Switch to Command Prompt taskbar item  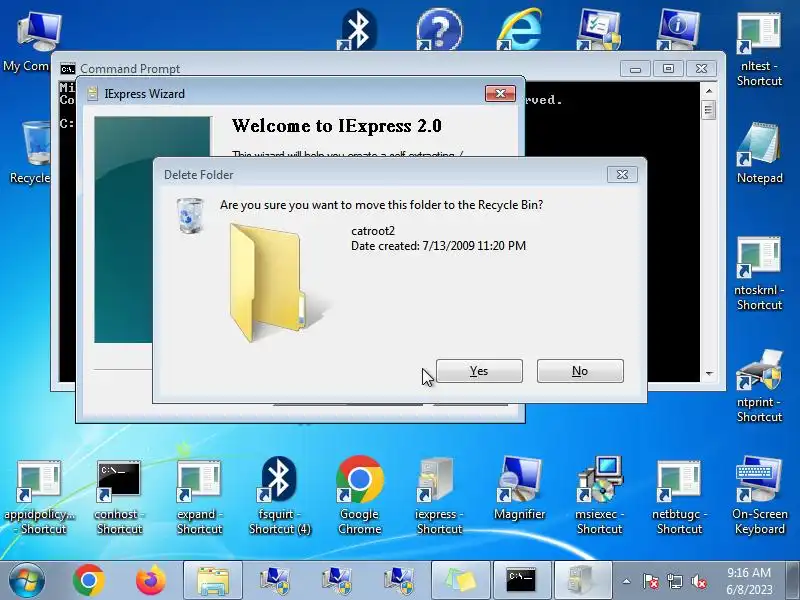click(522, 581)
